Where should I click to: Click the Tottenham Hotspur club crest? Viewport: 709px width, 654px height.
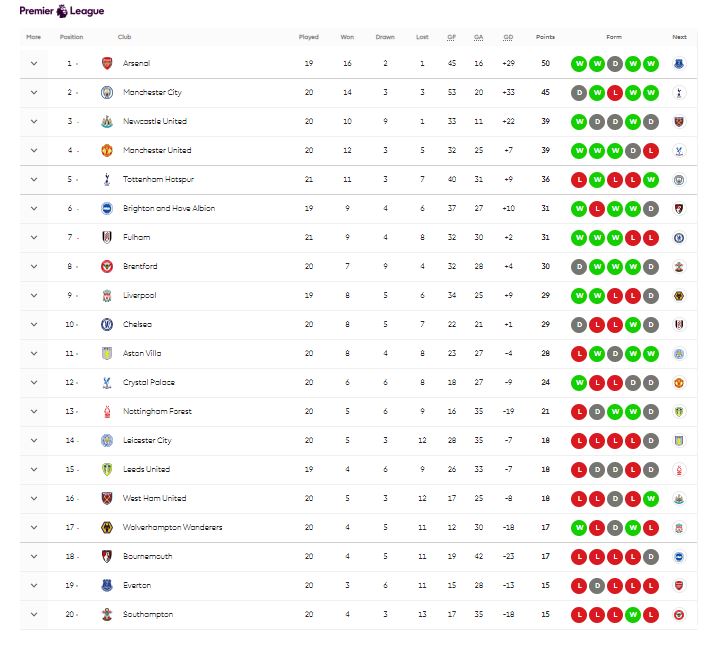[x=107, y=179]
